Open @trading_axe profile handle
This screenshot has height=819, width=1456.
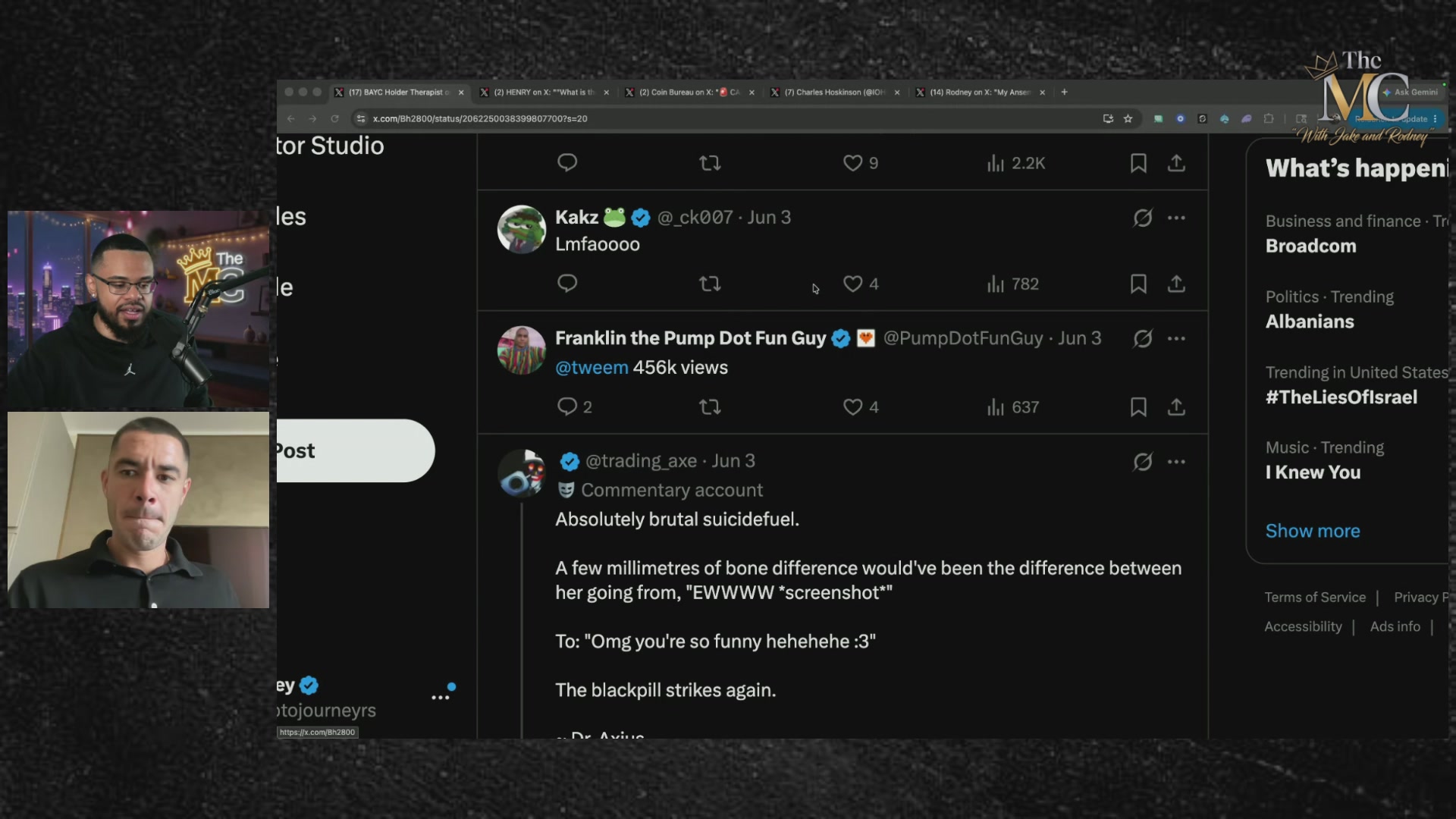641,461
